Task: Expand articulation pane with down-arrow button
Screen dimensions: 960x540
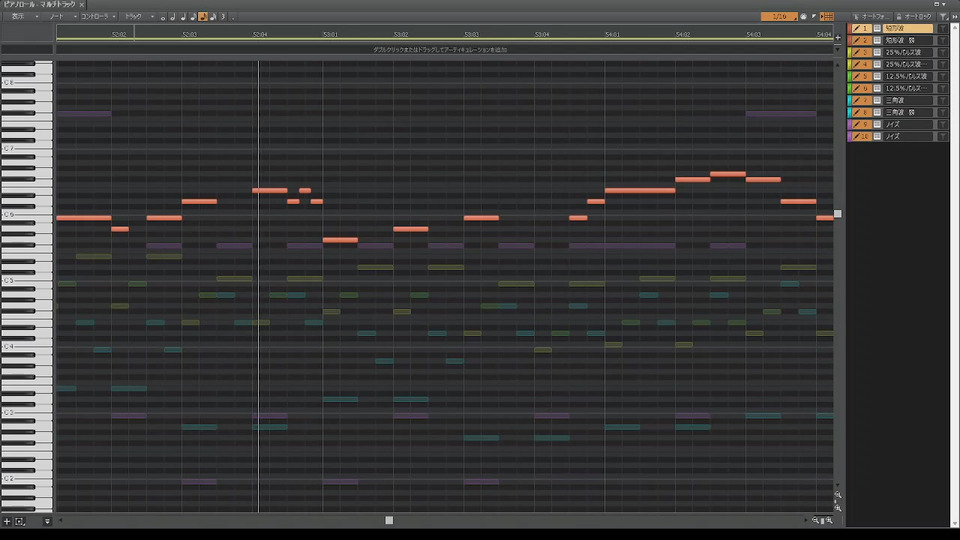Action: [838, 50]
